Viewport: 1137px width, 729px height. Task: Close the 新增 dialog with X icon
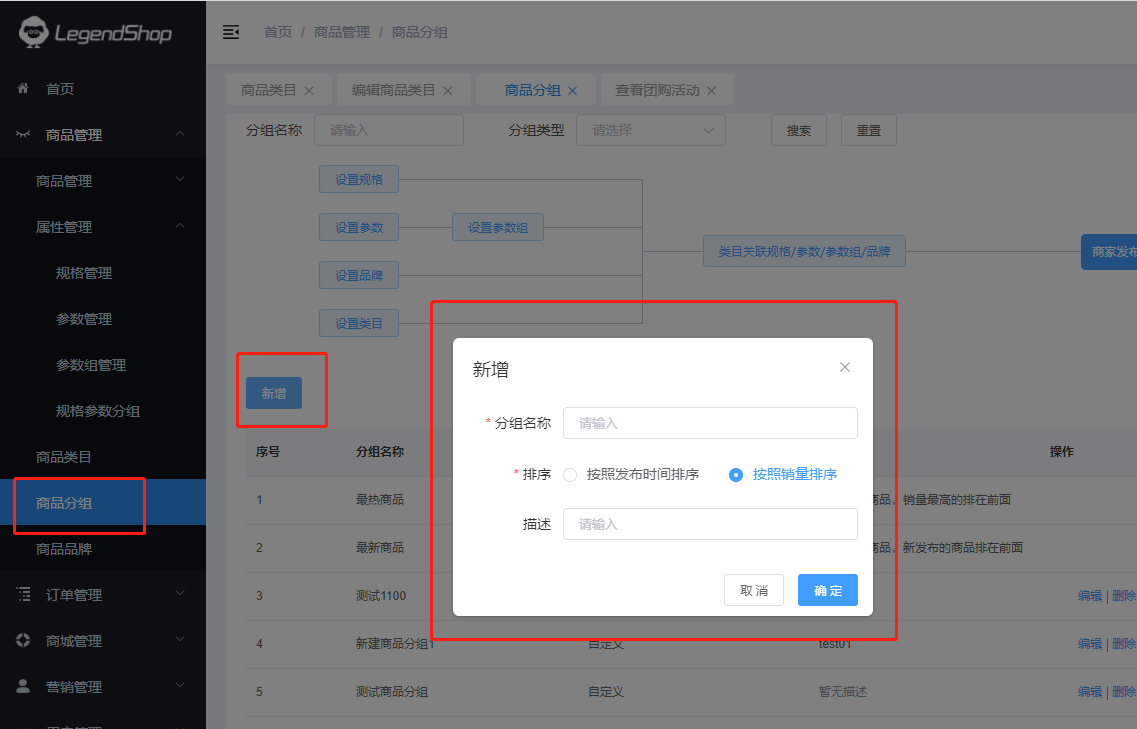pos(845,367)
